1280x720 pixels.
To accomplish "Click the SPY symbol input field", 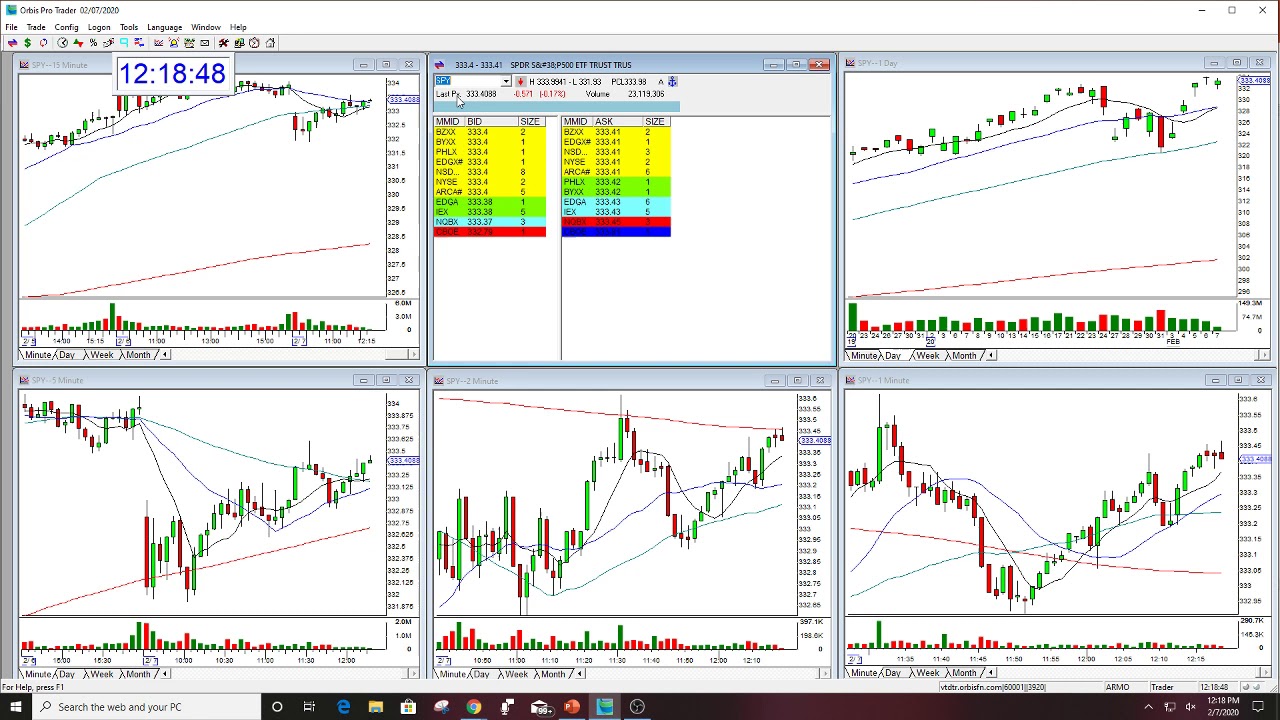I will (x=468, y=81).
